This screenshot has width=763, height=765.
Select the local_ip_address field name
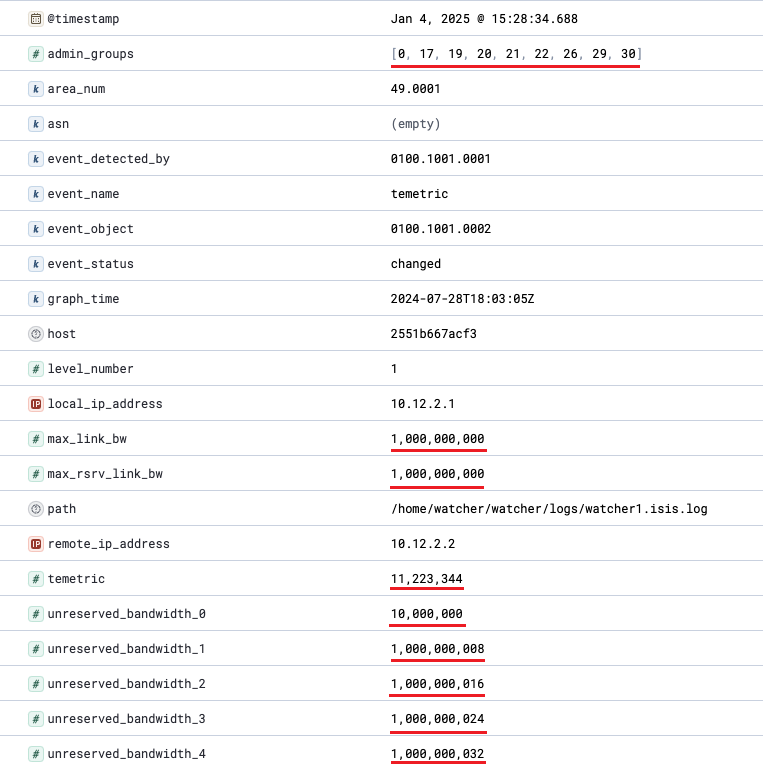(x=105, y=404)
